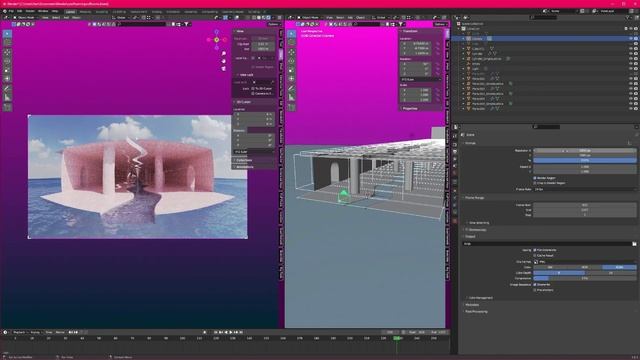This screenshot has width=640, height=360.
Task: Open the File menu
Action: [x=11, y=11]
